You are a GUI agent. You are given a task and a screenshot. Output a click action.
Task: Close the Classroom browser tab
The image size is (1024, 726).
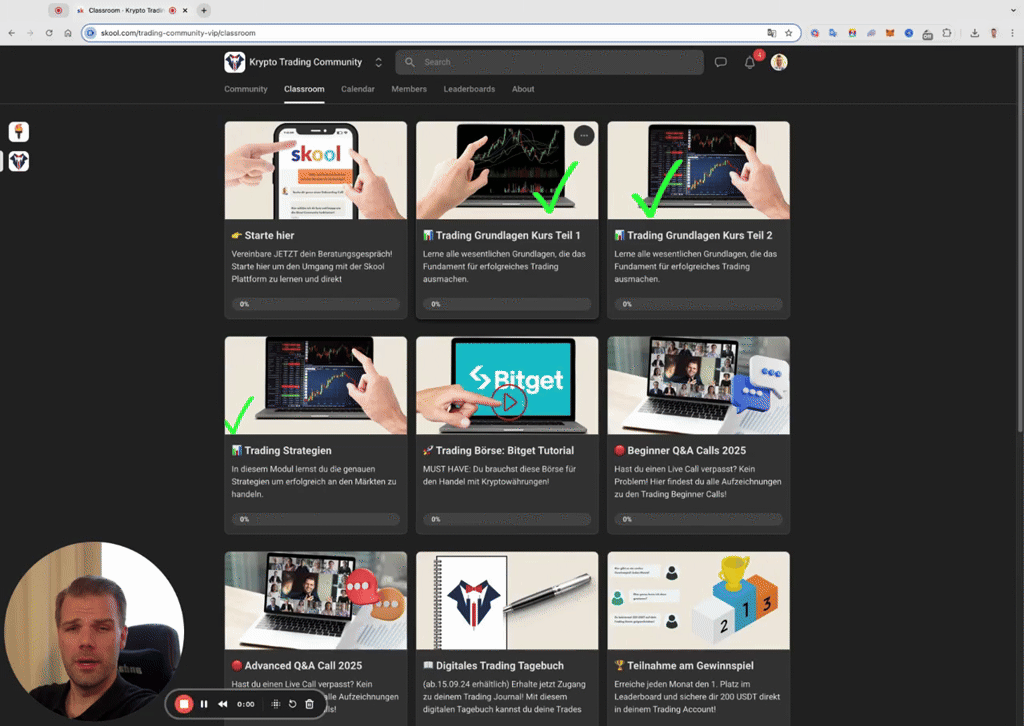185,10
